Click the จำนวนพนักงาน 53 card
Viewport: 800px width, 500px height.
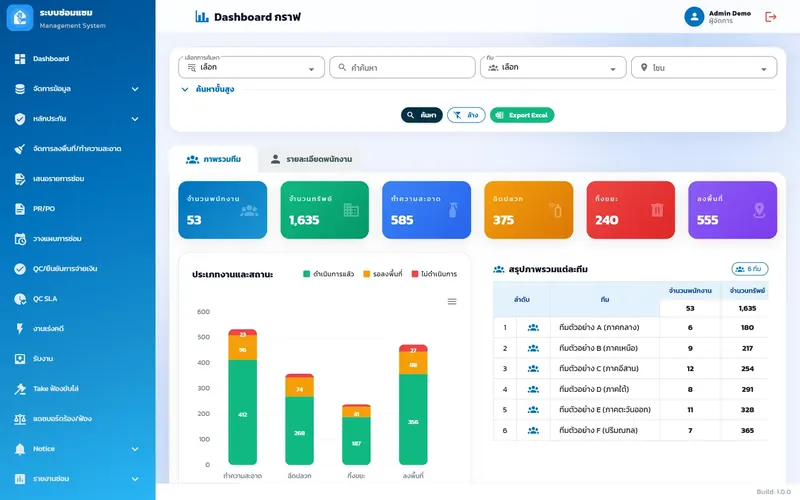coord(222,210)
